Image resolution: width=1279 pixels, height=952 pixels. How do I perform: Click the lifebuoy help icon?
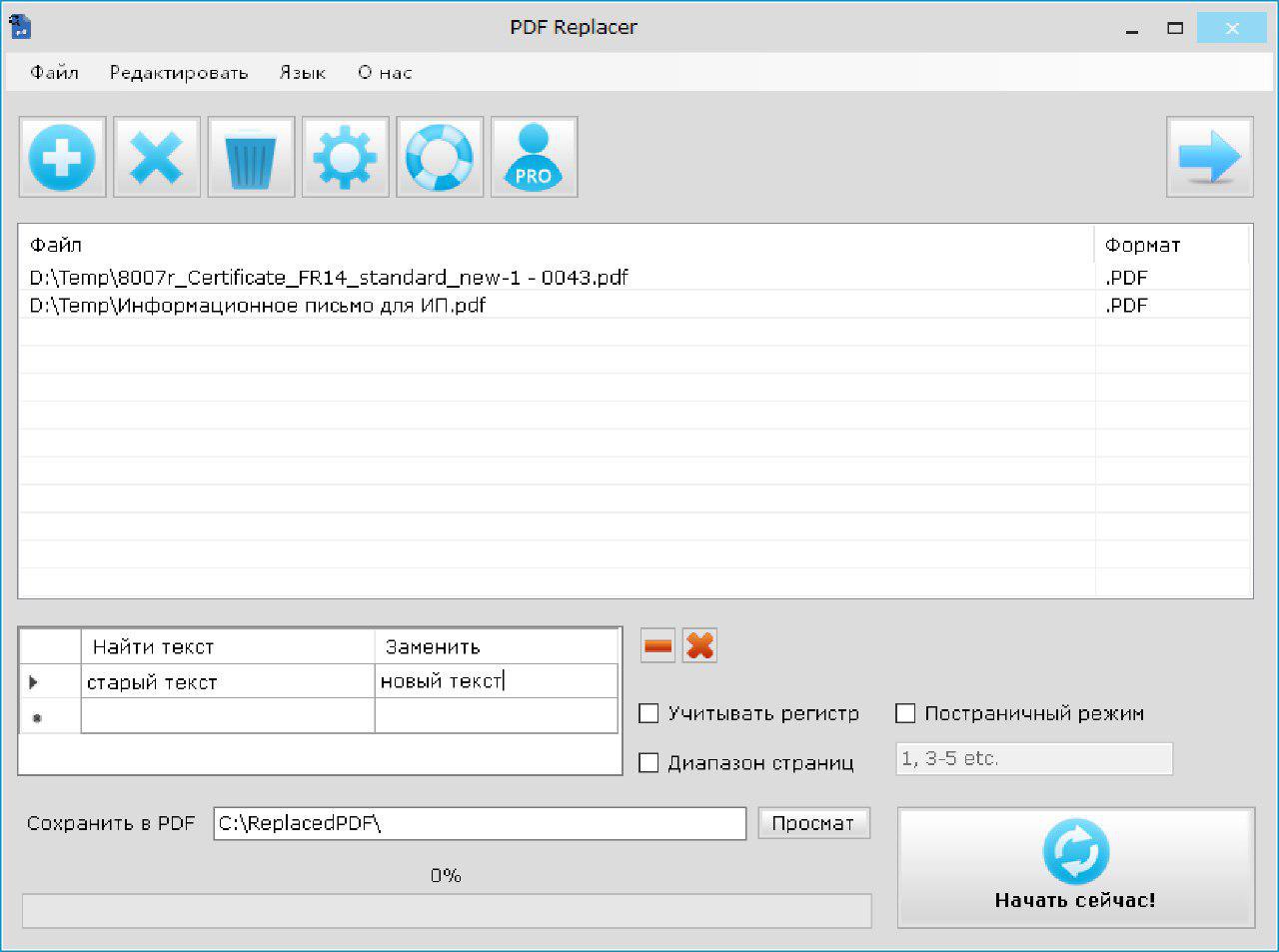[x=440, y=157]
